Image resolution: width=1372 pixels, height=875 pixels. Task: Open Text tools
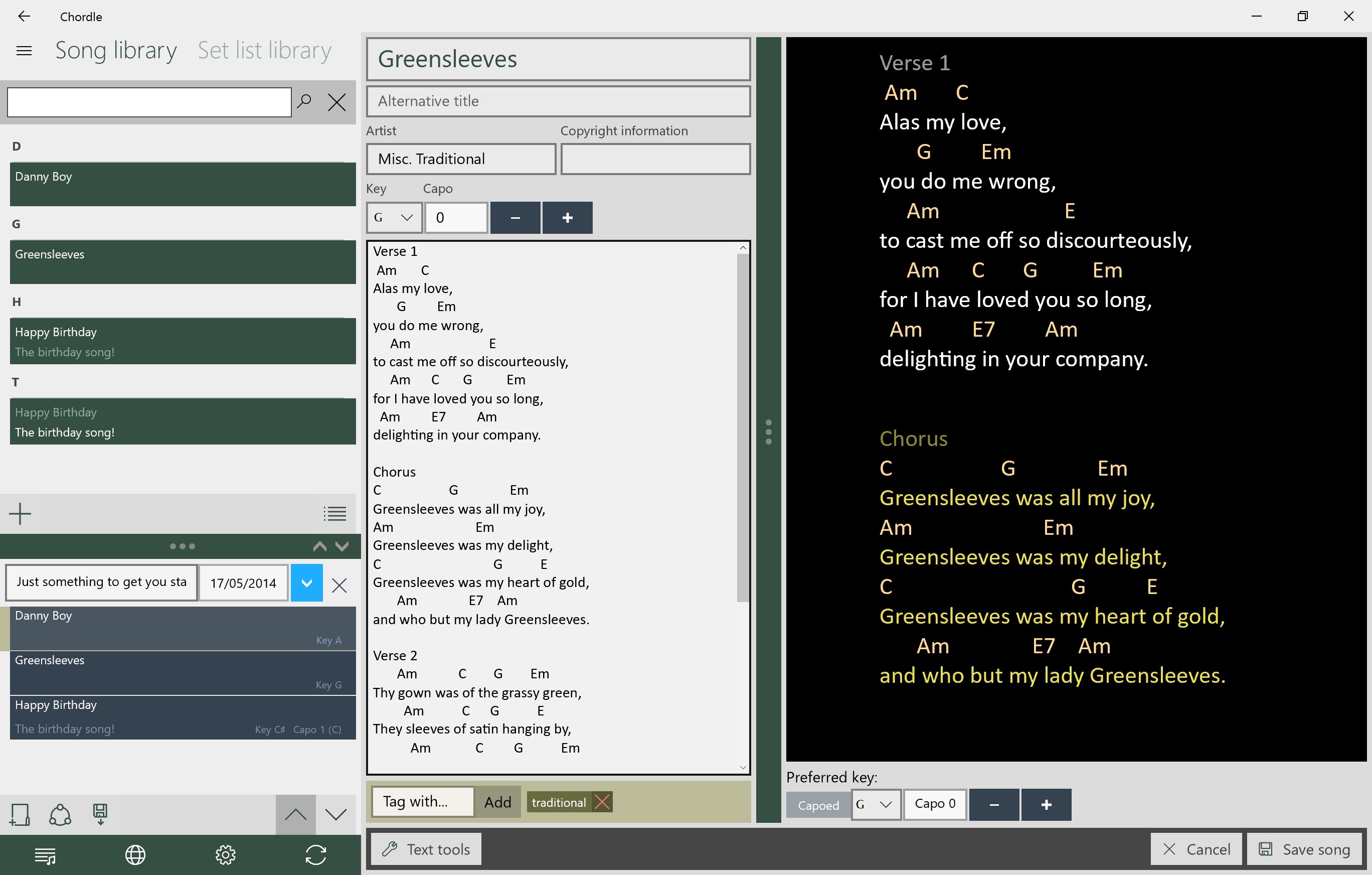click(x=426, y=849)
